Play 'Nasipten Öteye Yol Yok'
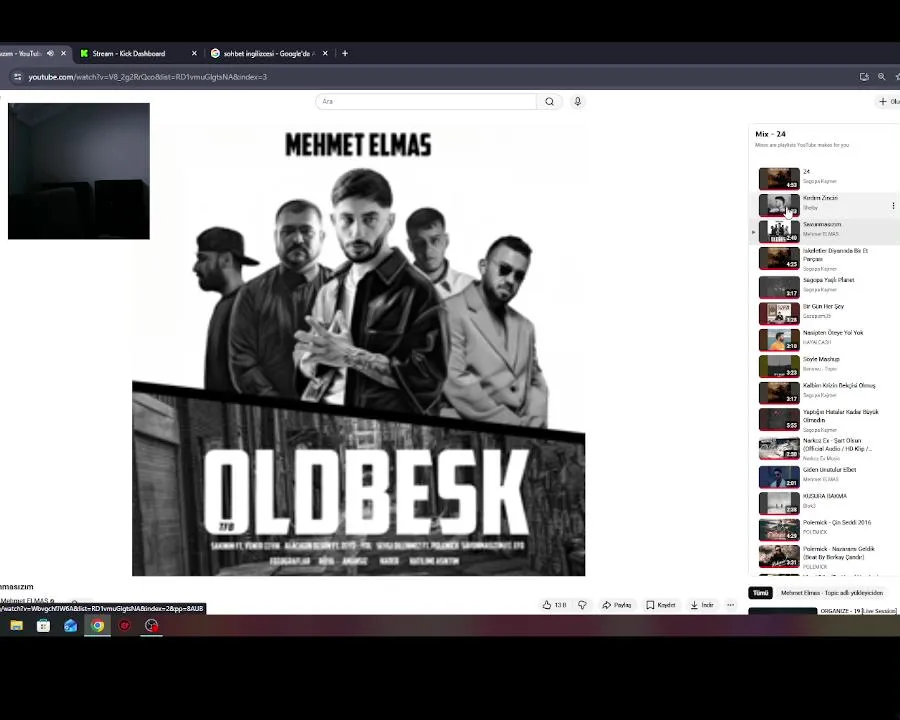Image resolution: width=900 pixels, height=720 pixels. [824, 339]
